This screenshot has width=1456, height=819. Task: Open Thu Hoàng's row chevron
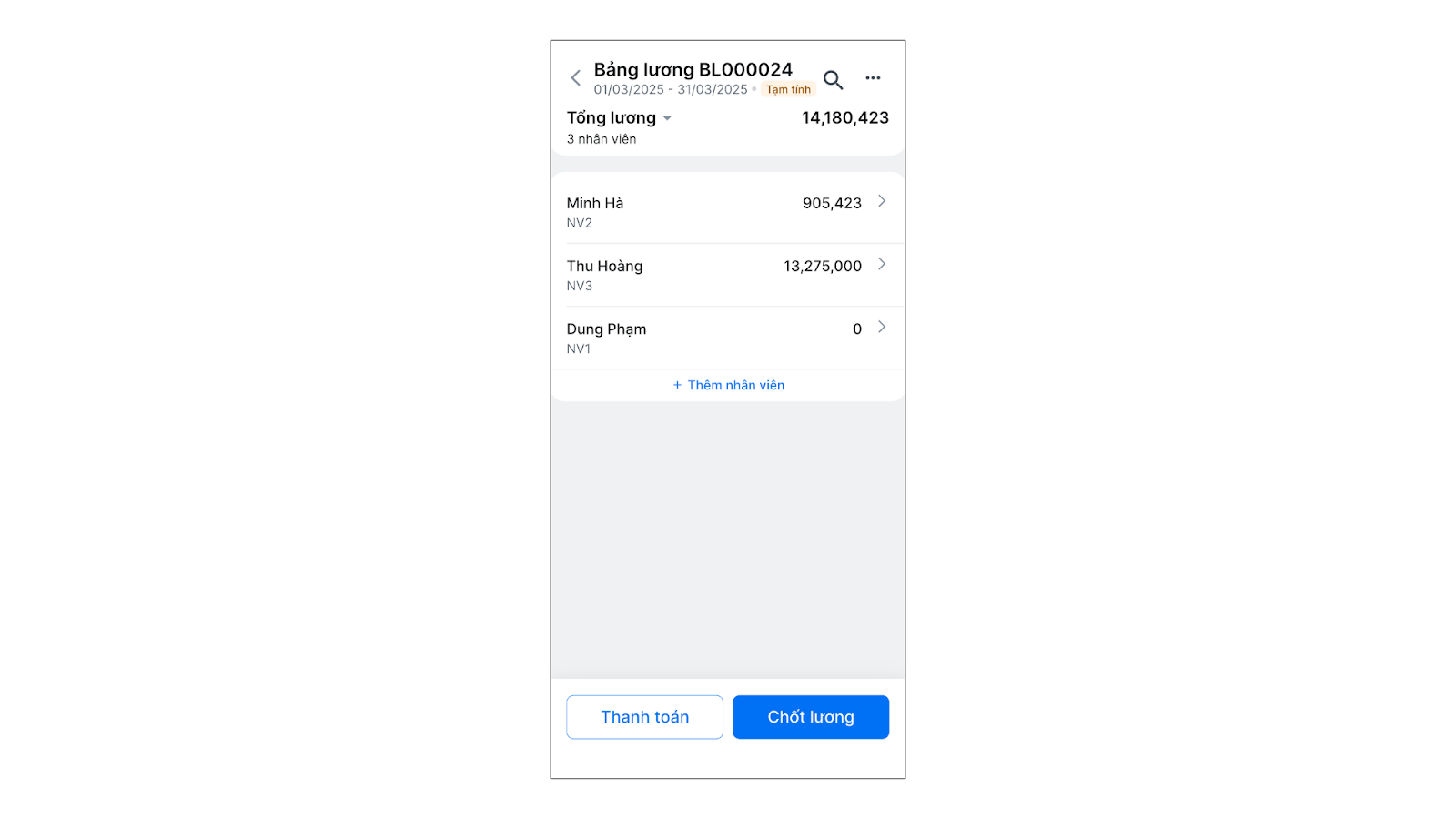pyautogui.click(x=881, y=264)
